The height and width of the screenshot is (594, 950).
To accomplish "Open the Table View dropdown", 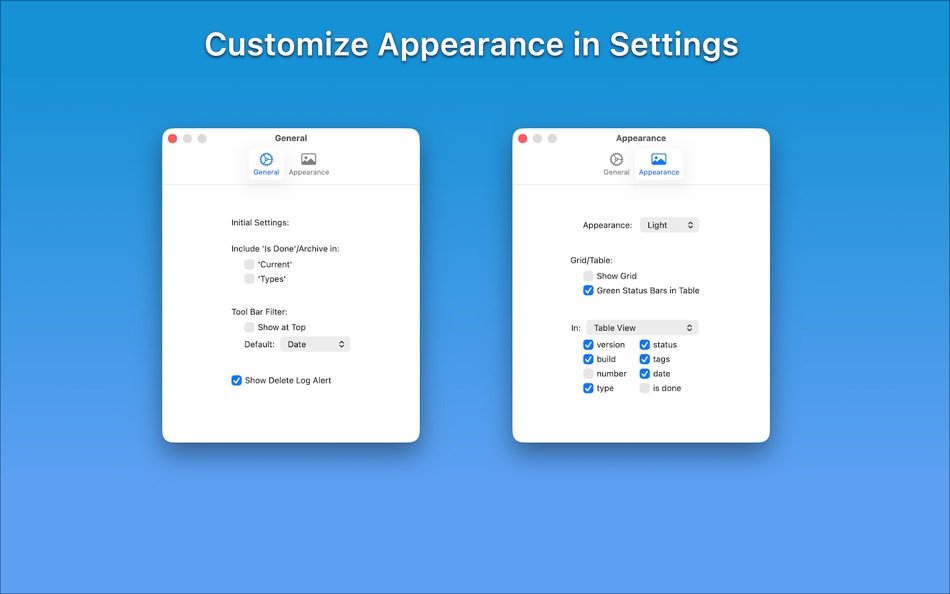I will 642,327.
